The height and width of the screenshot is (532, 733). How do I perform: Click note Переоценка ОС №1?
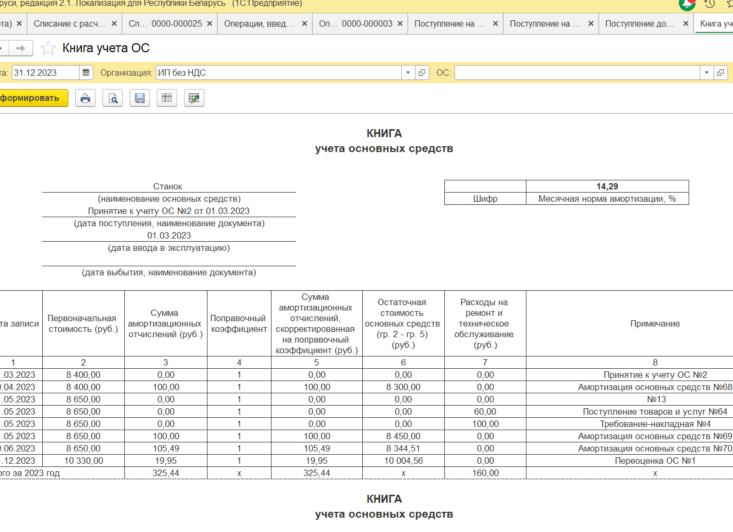[655, 460]
